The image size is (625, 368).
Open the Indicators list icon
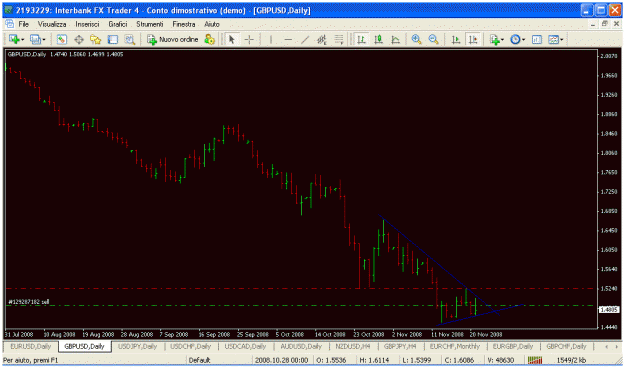coord(495,39)
